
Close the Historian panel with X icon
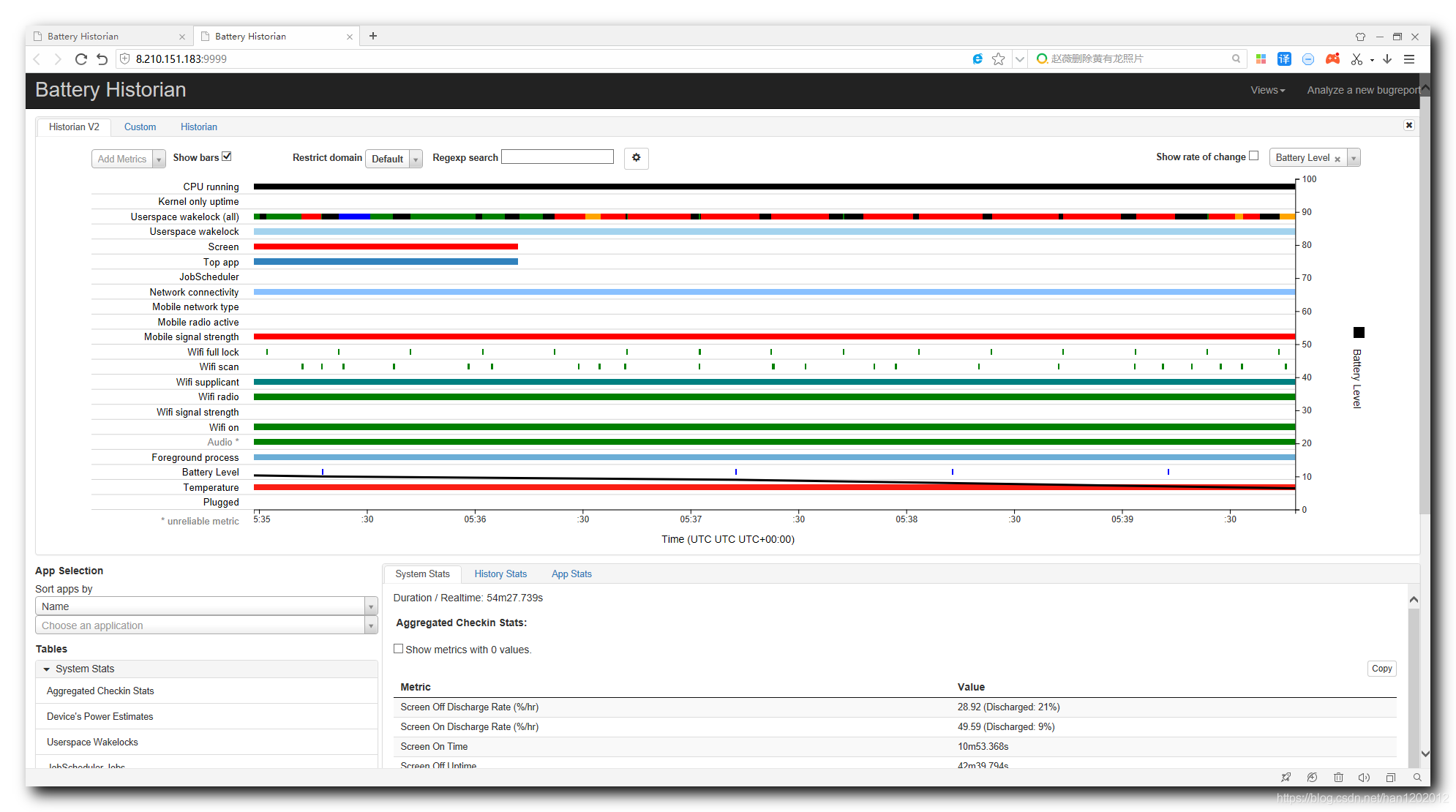coord(1409,125)
